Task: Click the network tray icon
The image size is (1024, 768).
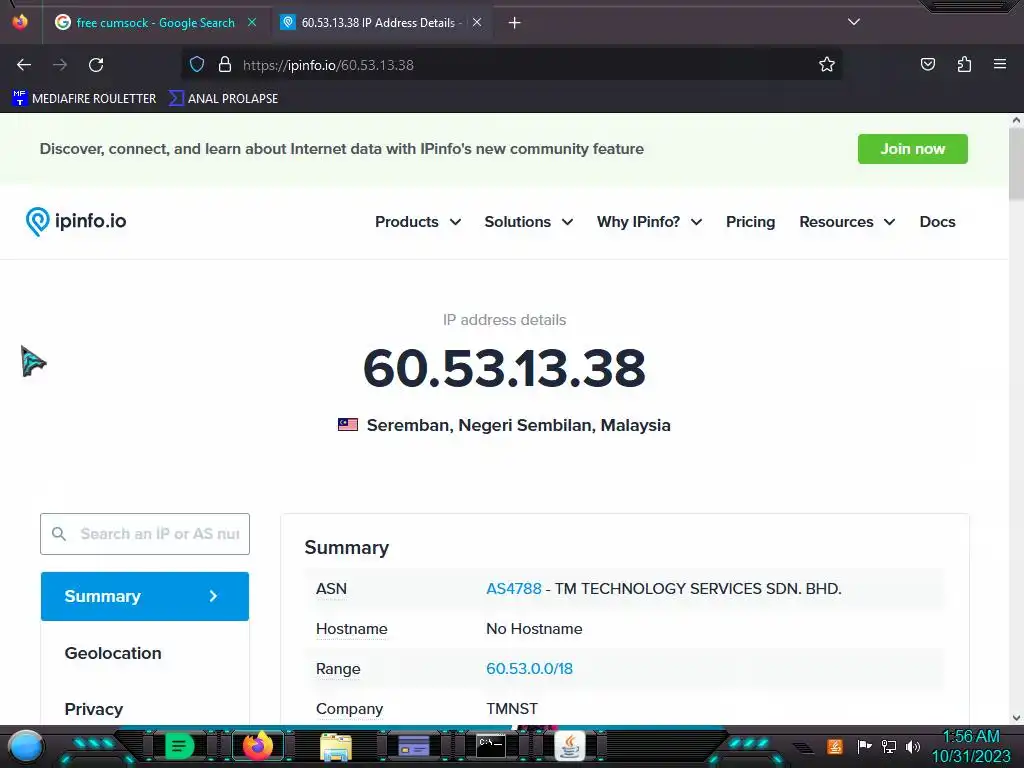Action: point(889,746)
